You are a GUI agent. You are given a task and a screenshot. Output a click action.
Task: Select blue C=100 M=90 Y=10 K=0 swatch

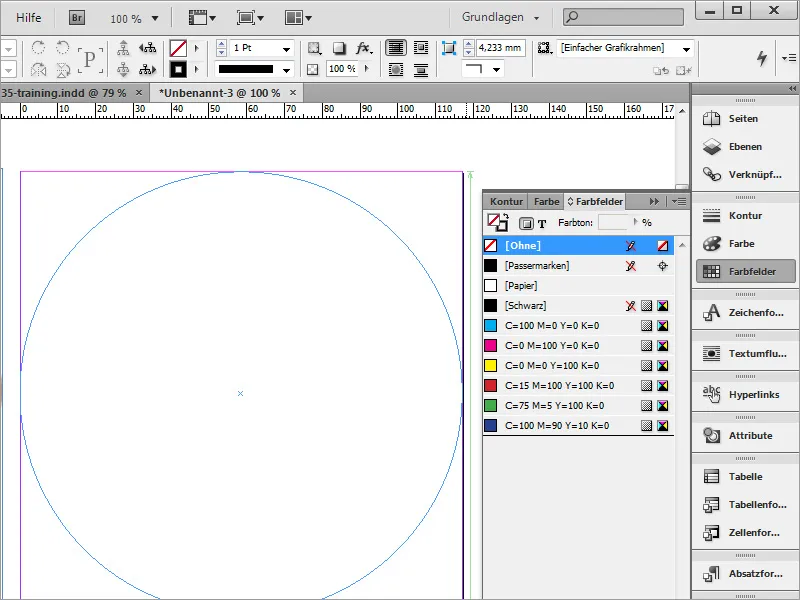[578, 426]
